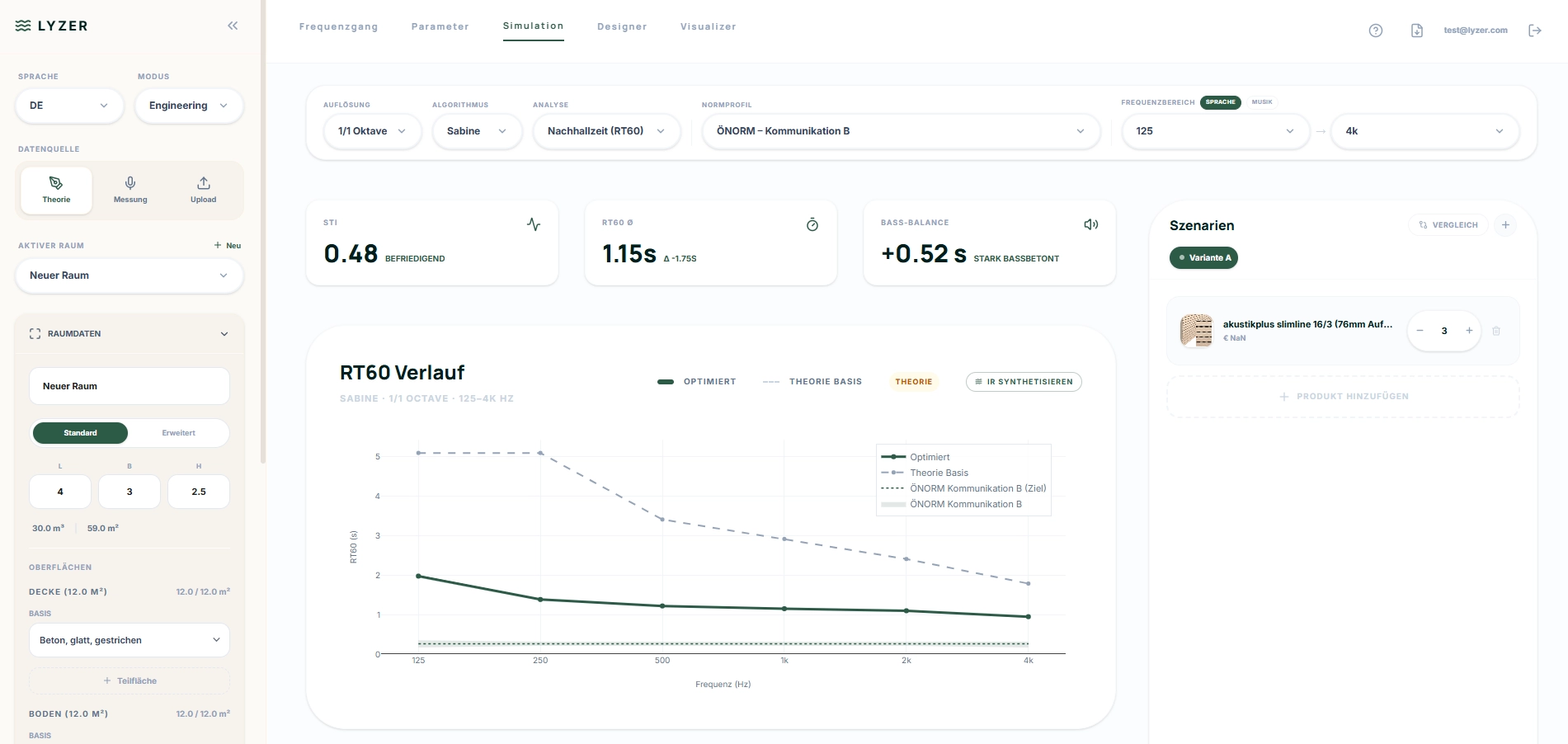This screenshot has height=744, width=1568.
Task: Toggle frequency range to Musik
Action: pos(1261,102)
